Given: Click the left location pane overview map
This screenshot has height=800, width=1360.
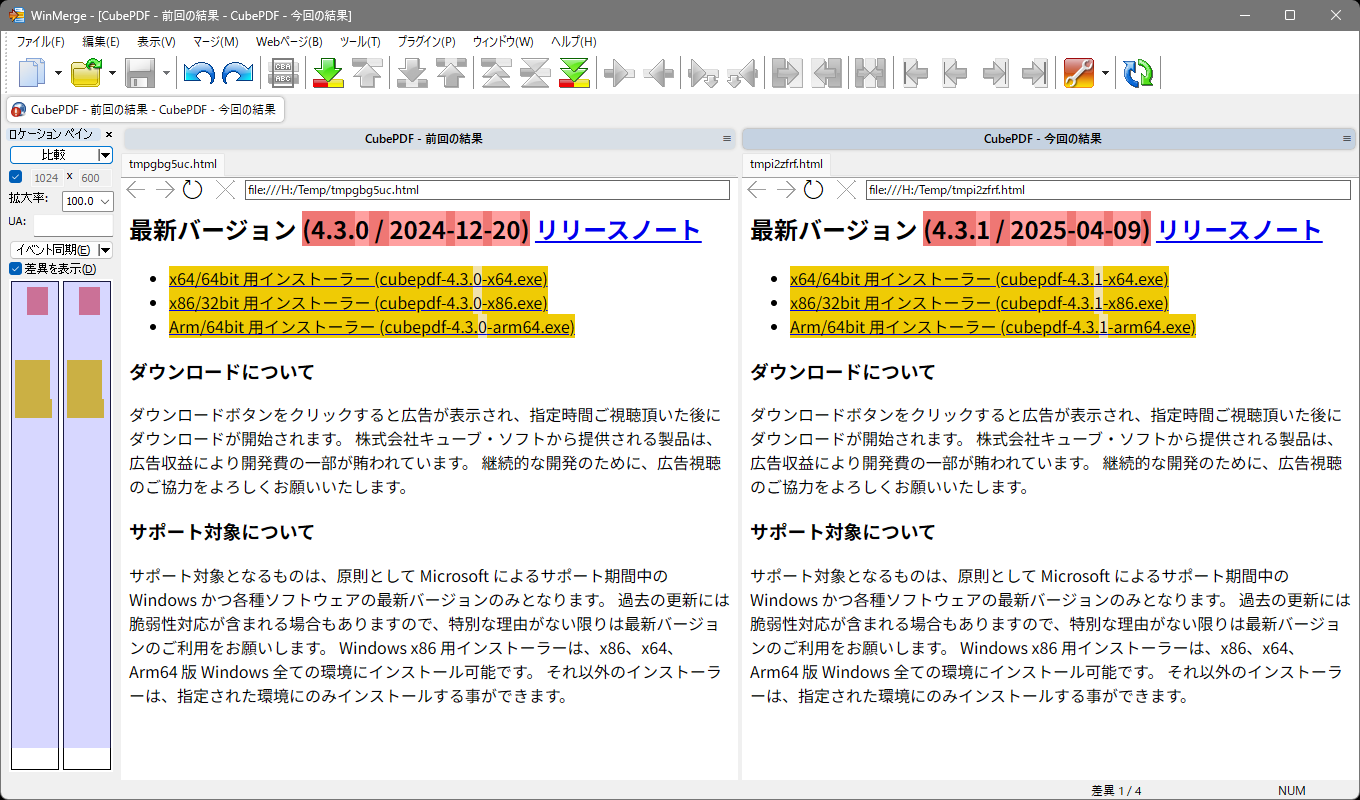Looking at the screenshot, I should pyautogui.click(x=35, y=526).
